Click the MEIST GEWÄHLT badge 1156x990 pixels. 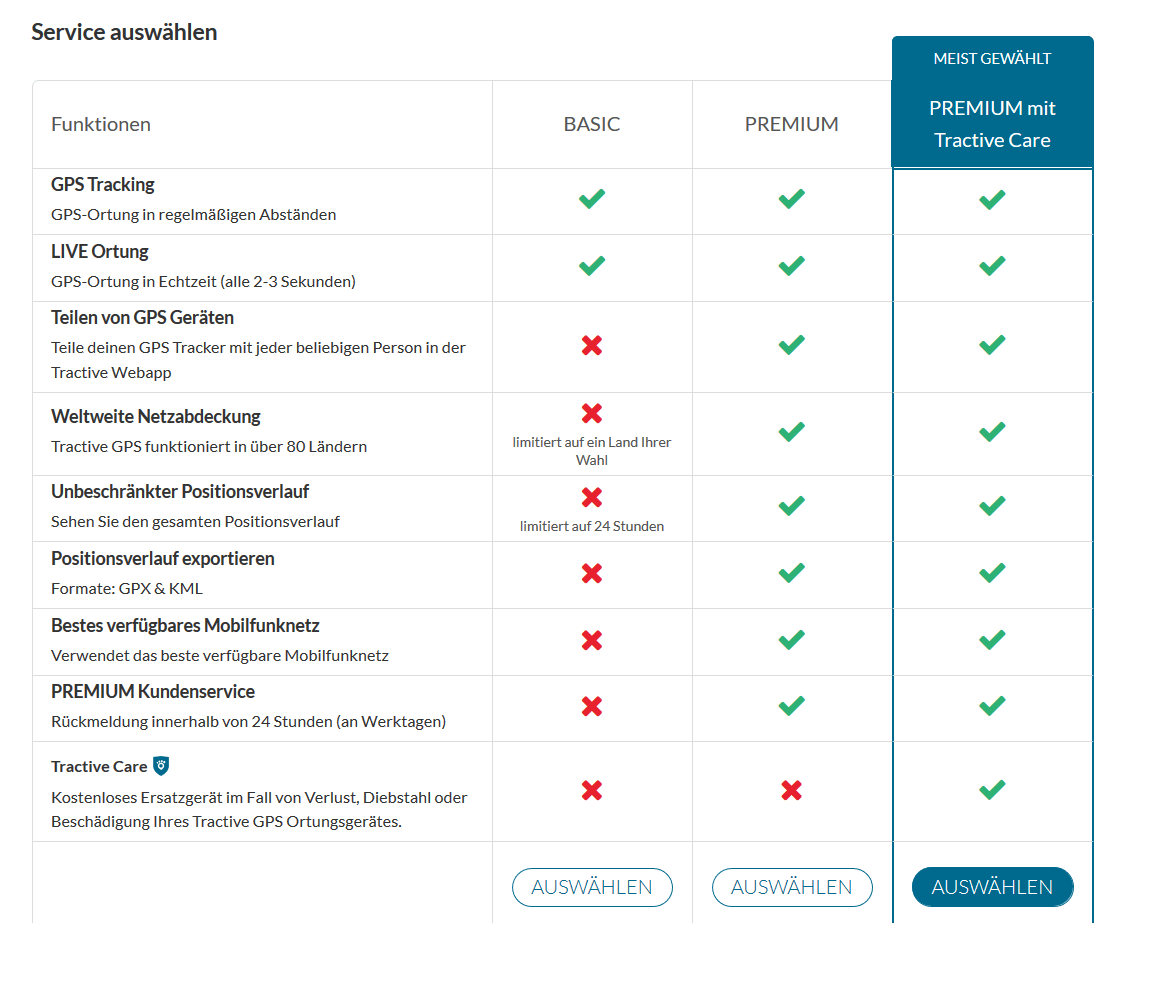pos(992,58)
